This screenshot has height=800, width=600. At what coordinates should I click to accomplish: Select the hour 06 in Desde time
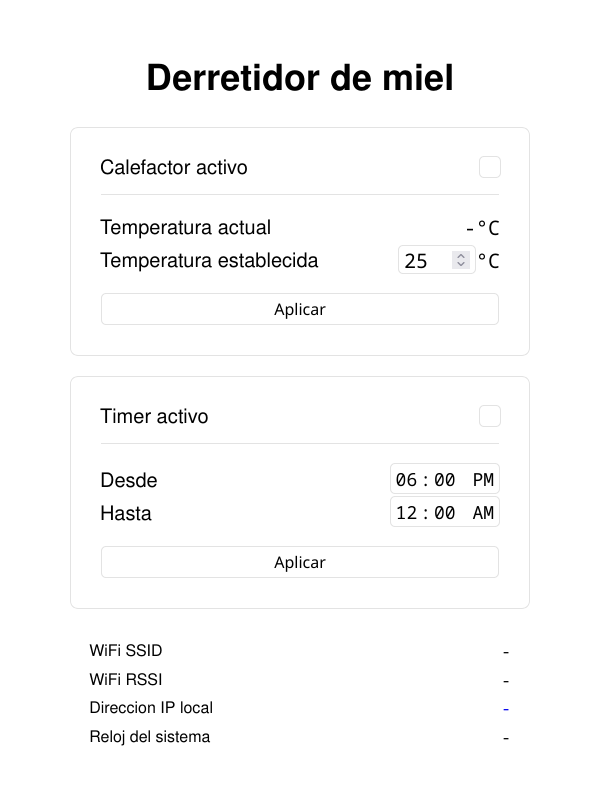pos(407,480)
